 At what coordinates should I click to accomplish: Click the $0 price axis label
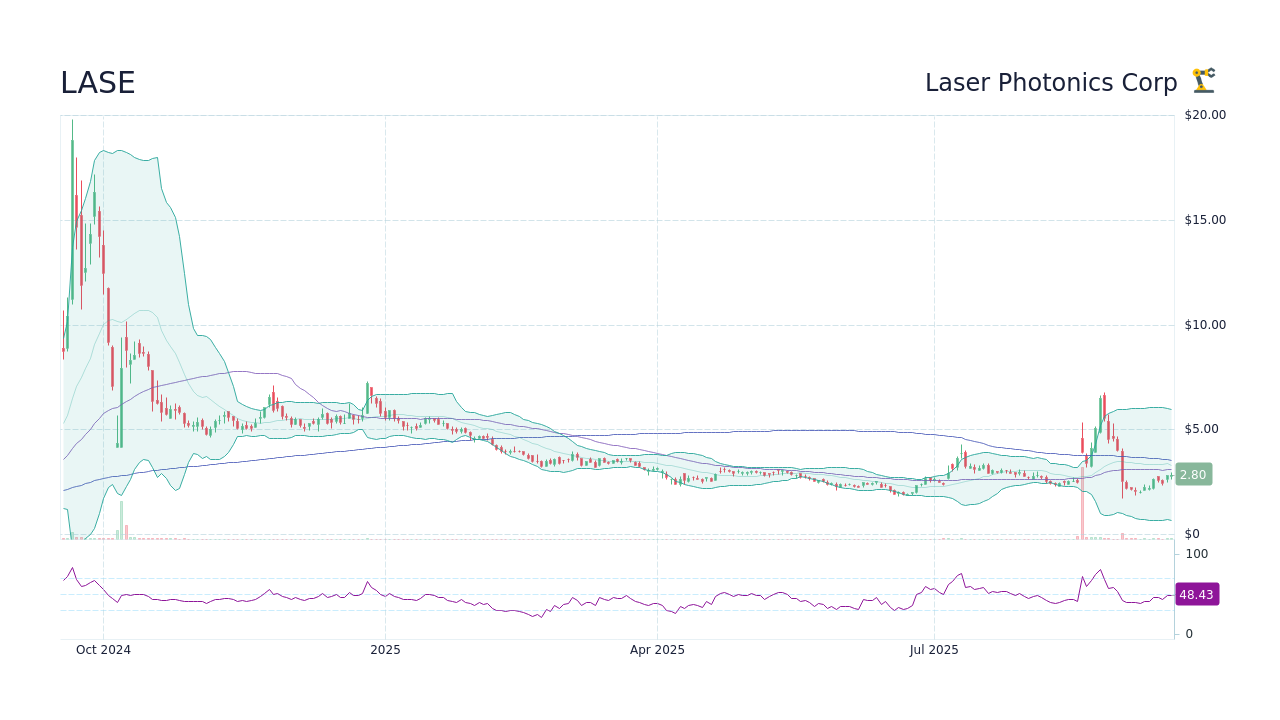1190,533
